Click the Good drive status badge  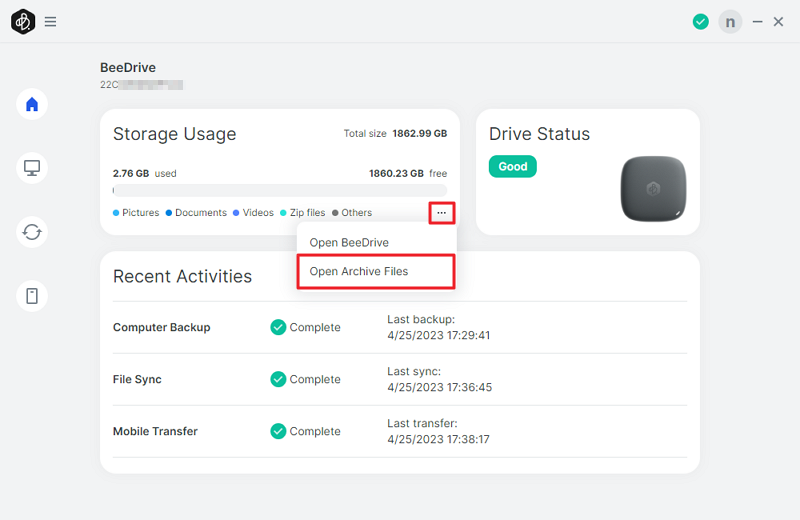[512, 166]
